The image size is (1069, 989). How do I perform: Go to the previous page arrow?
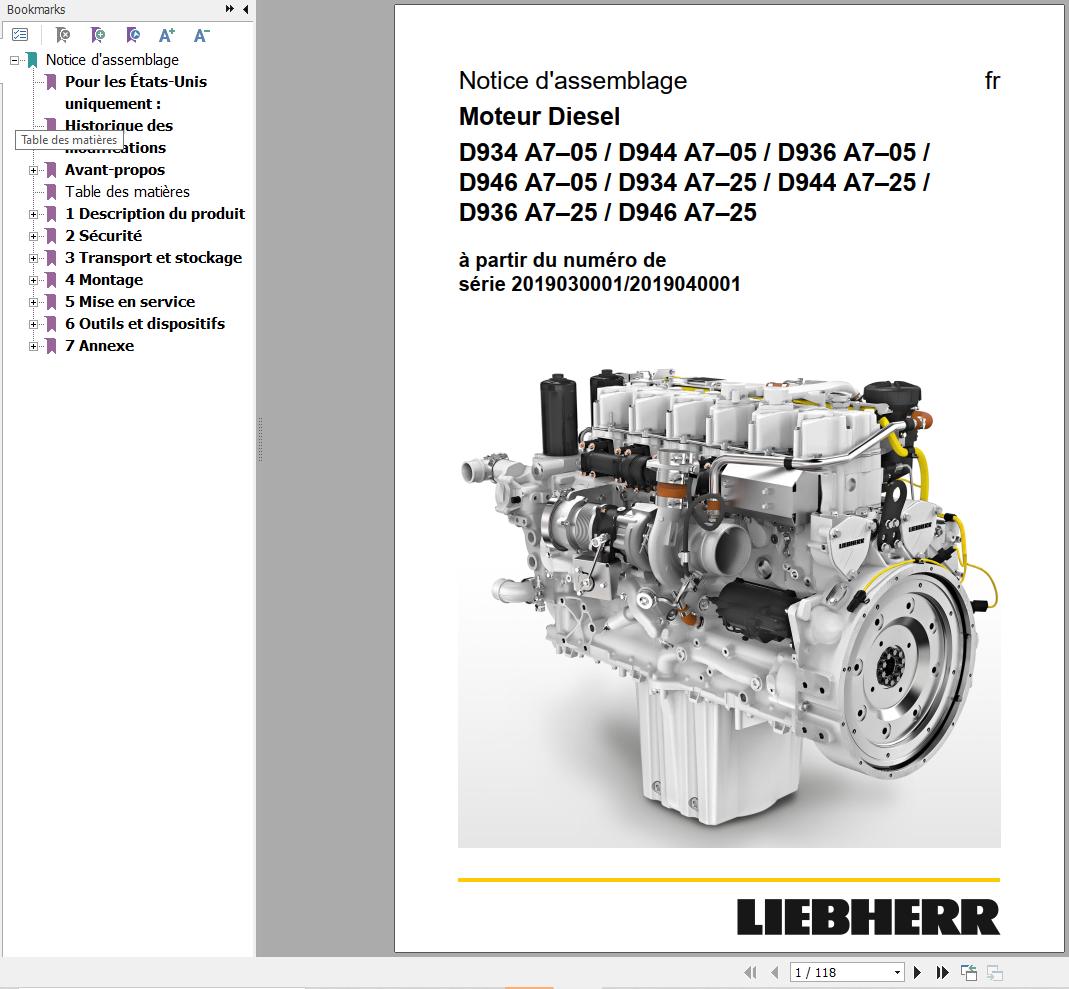tap(774, 972)
